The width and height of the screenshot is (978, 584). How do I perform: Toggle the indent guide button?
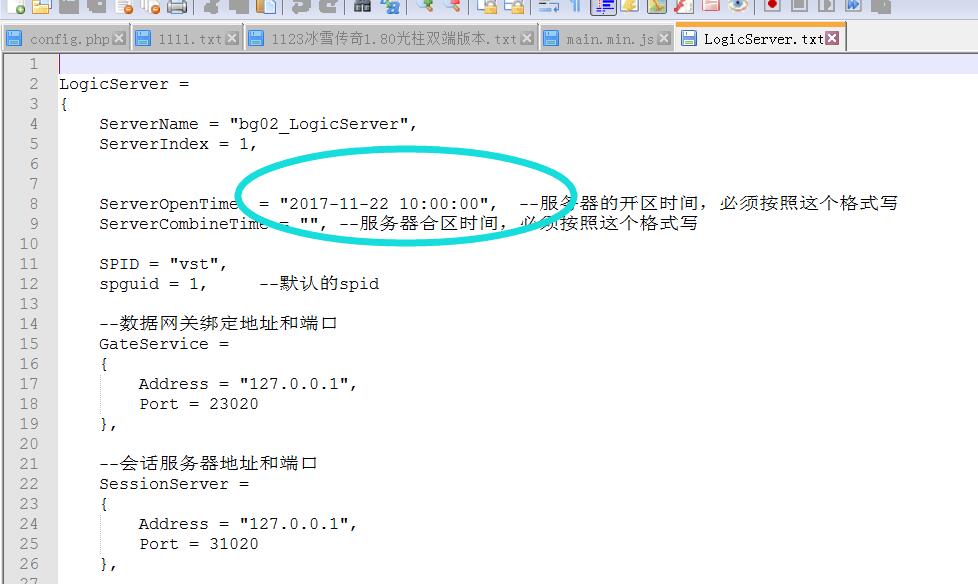click(603, 6)
